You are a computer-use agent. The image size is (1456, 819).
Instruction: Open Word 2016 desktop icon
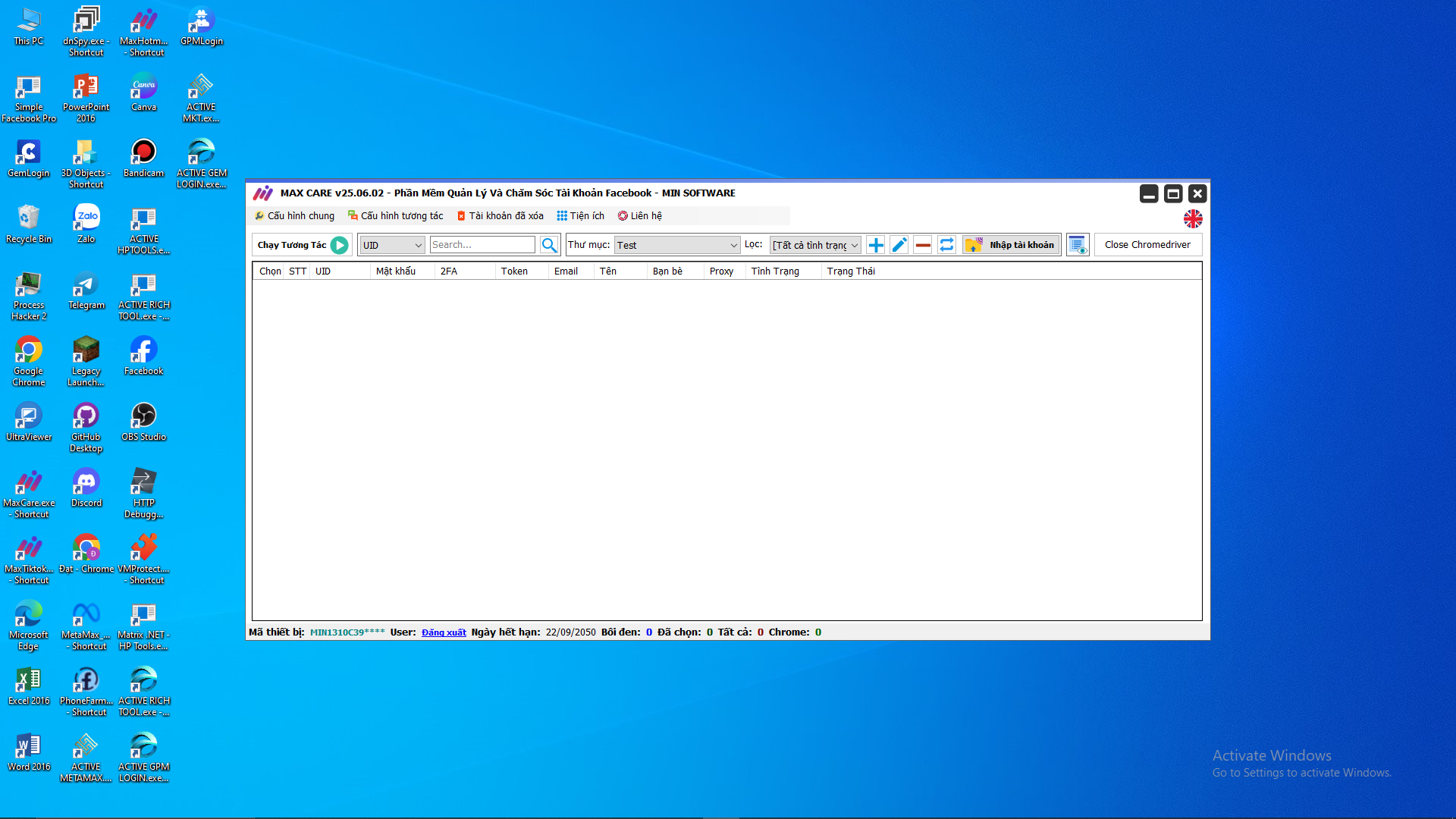pos(29,753)
